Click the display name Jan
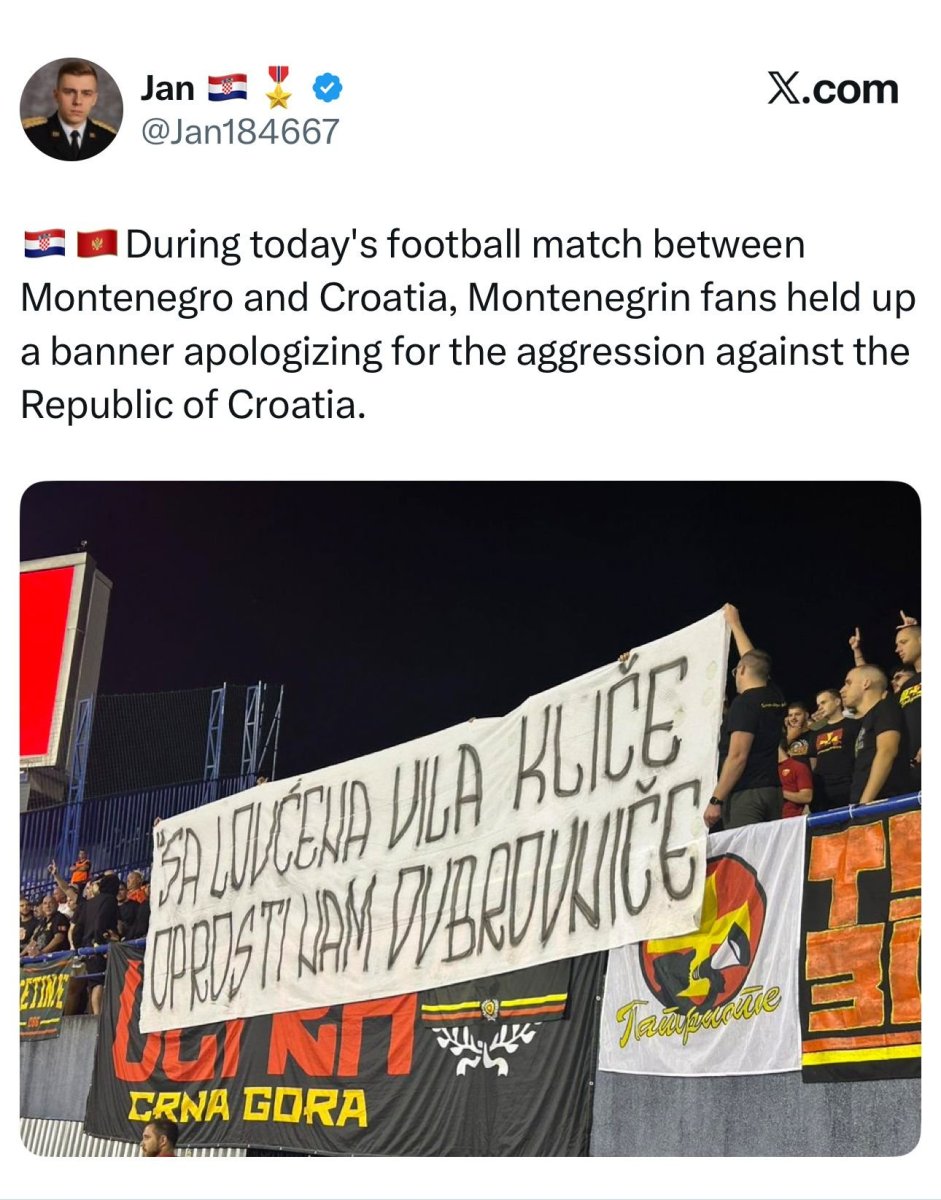This screenshot has height=1200, width=941. coord(166,88)
